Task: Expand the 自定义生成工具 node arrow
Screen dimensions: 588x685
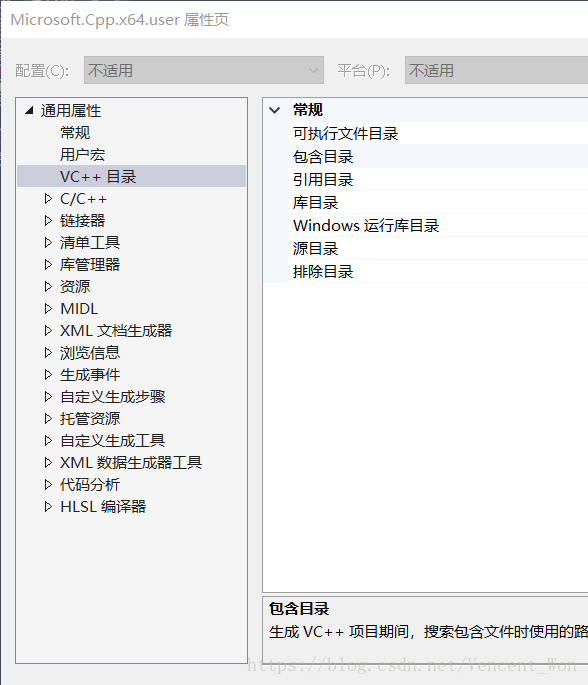Action: [x=48, y=440]
